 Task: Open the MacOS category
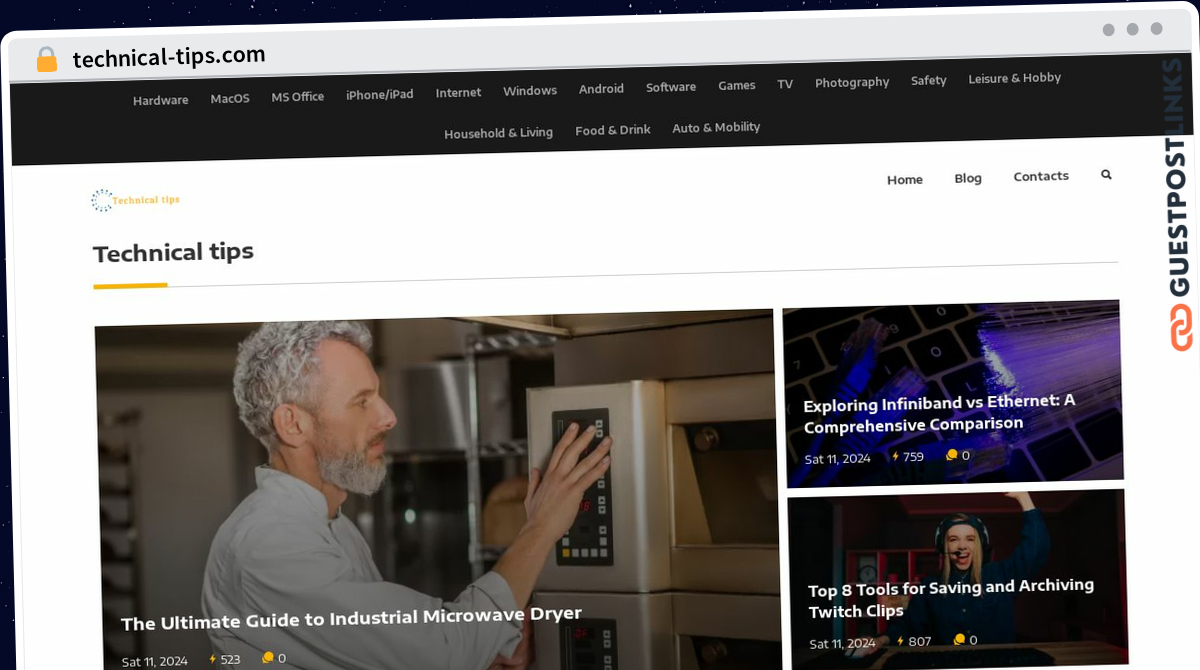point(230,98)
